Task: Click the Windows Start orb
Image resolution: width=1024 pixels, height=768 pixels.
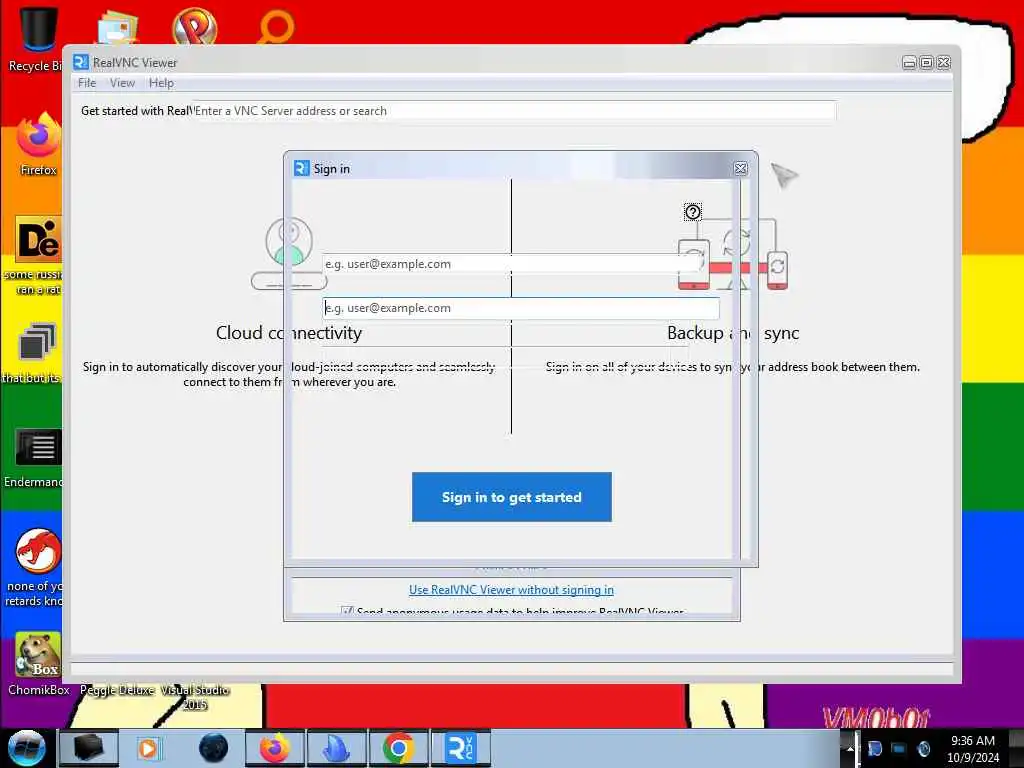Action: [26, 748]
